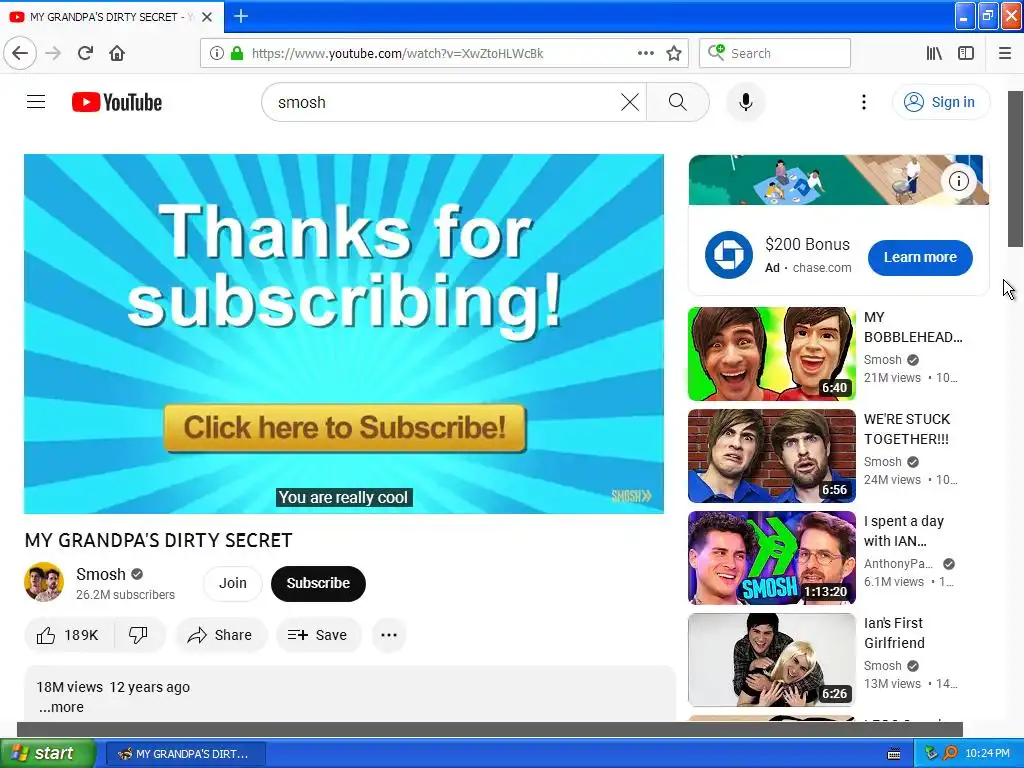Open MY BOBBLEHEAD video thumbnail

point(771,353)
